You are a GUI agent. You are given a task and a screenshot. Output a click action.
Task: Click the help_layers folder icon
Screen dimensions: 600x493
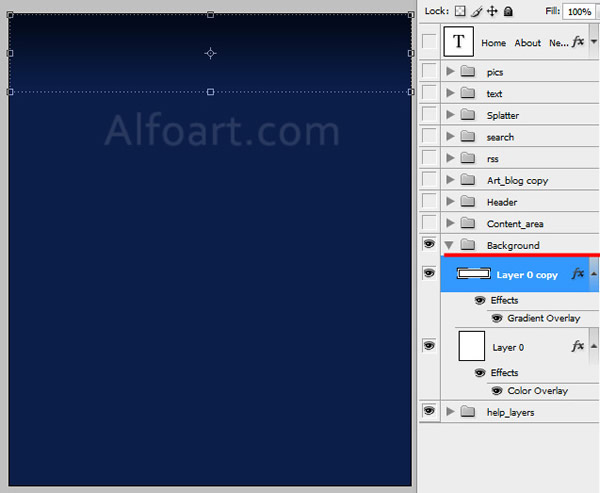click(468, 411)
